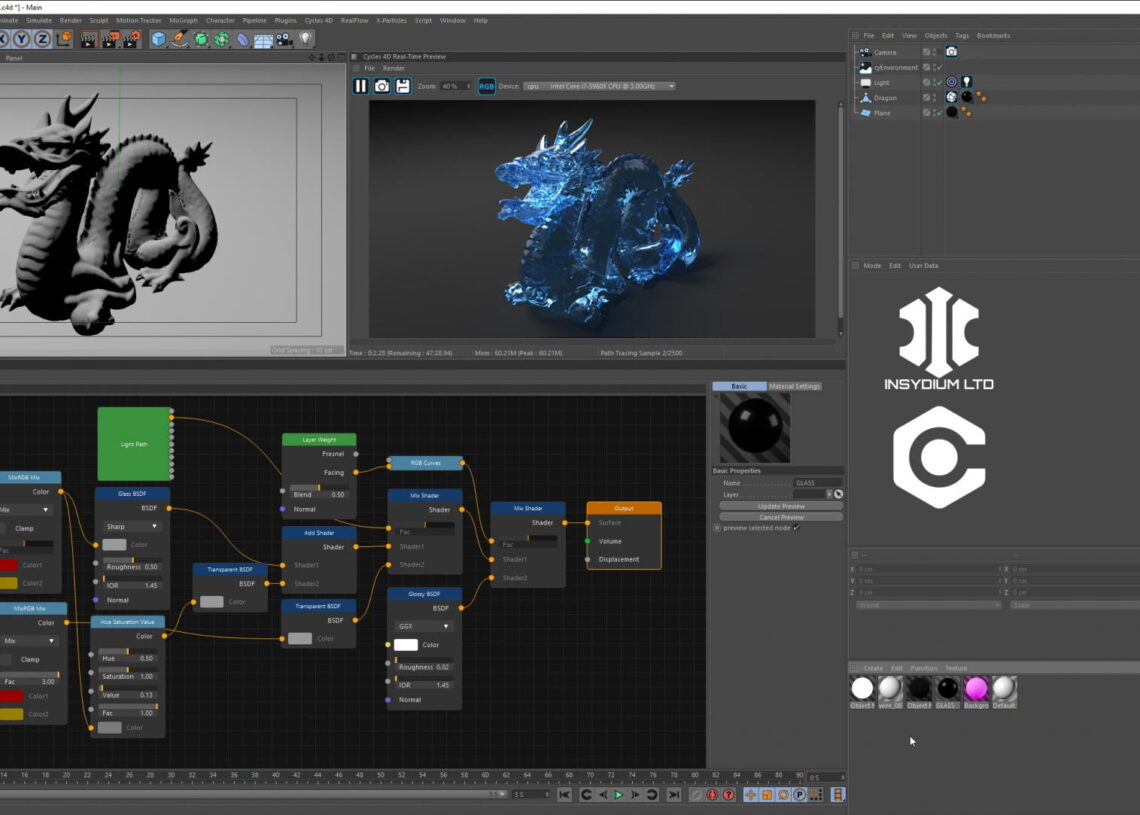Toggle the green checkmark on the Plane object
Screen dimensions: 1140x815
[940, 113]
